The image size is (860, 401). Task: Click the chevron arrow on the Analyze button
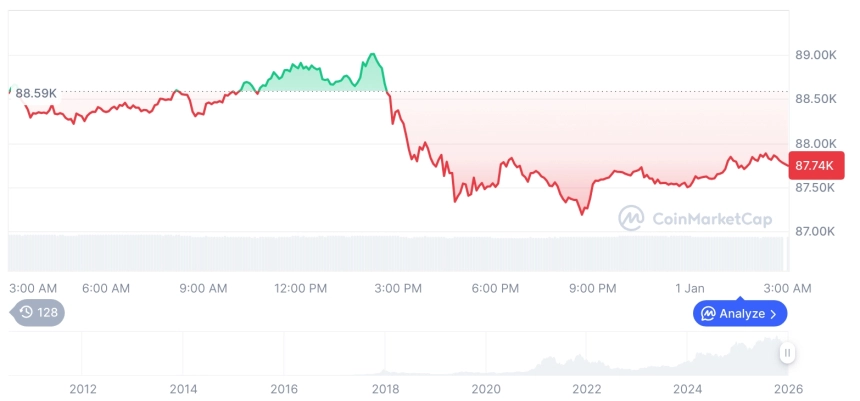pyautogui.click(x=774, y=314)
